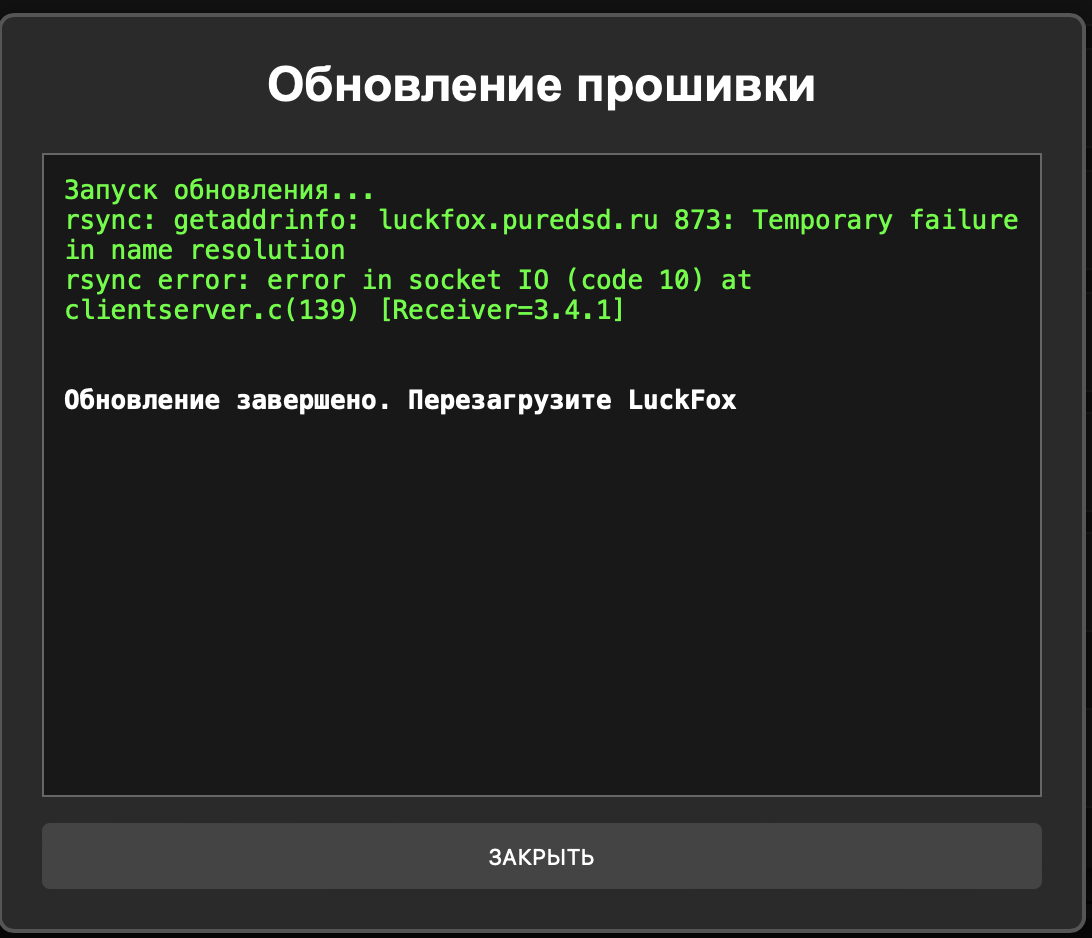Click the in name resolution line
Image resolution: width=1092 pixels, height=938 pixels.
(205, 250)
